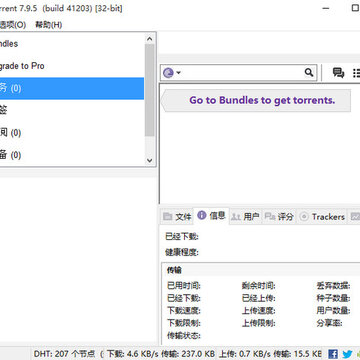Screen dimensions: 360x360
Task: Click the sidebar scrollbar down arrow
Action: click(150, 160)
